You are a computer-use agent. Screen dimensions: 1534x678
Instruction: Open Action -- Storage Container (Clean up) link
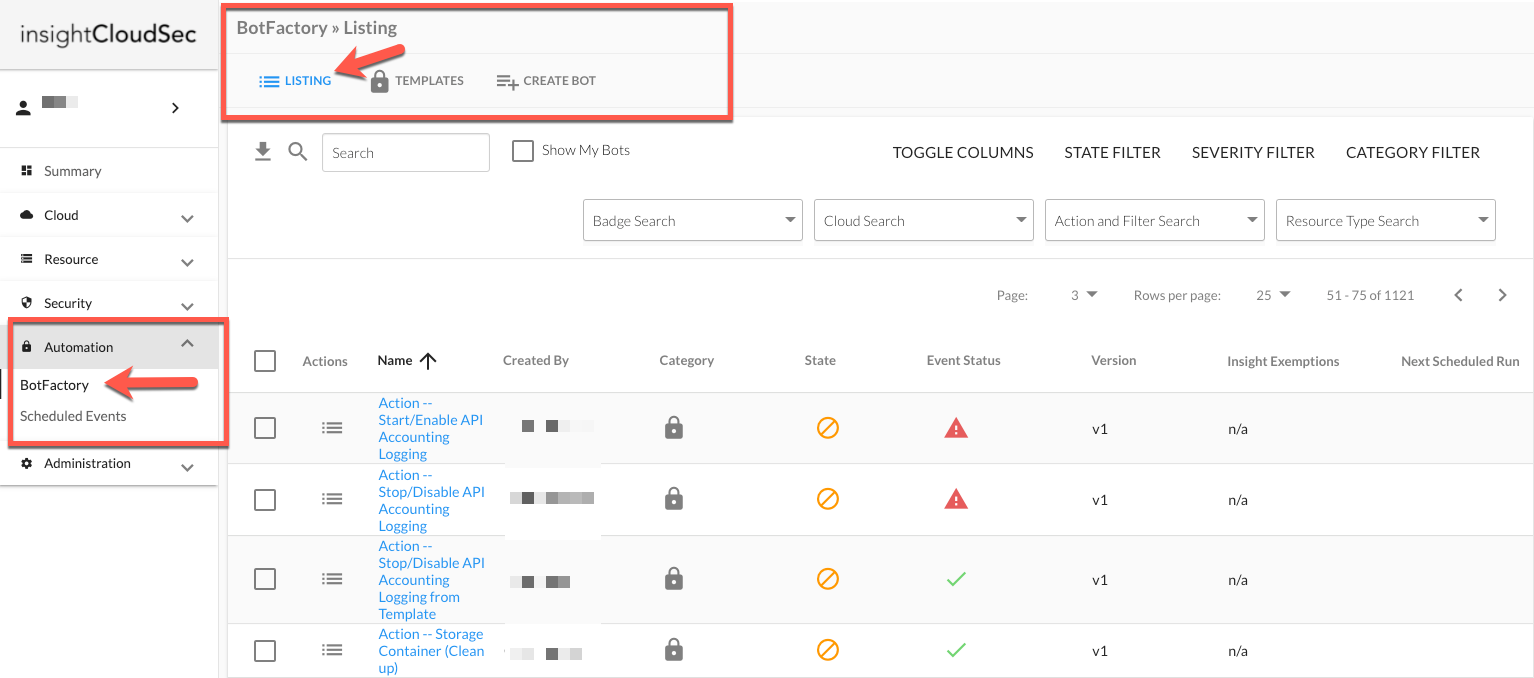click(431, 650)
